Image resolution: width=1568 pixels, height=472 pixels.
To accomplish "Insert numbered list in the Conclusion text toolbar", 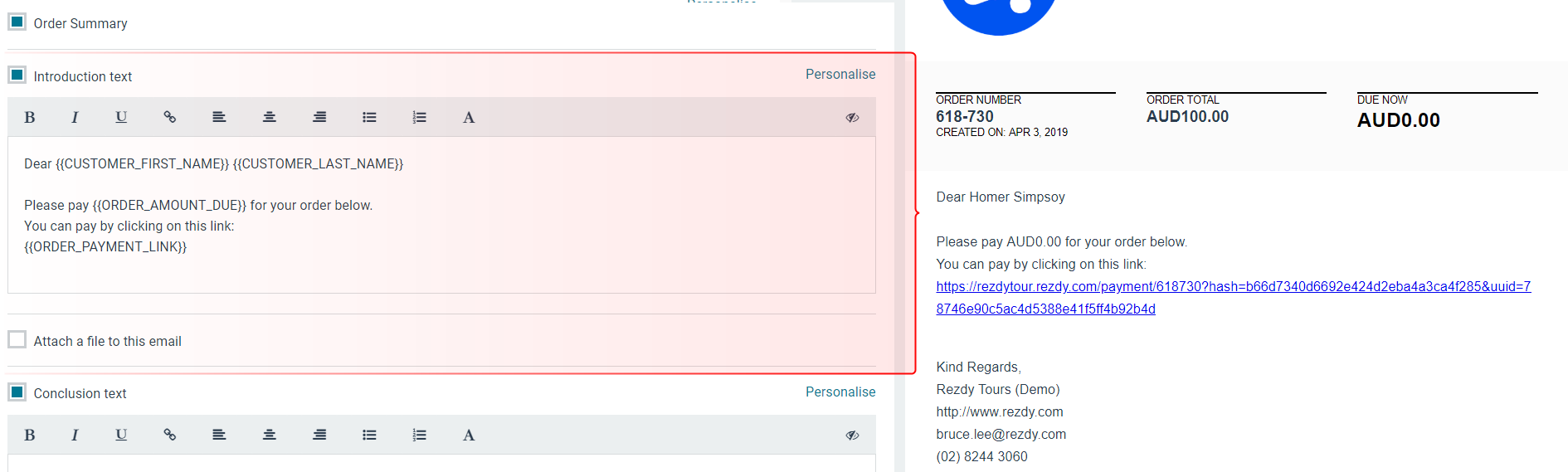I will 420,435.
